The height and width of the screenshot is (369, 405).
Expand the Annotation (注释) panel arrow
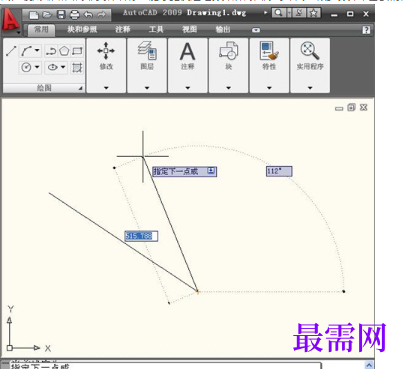tap(188, 88)
